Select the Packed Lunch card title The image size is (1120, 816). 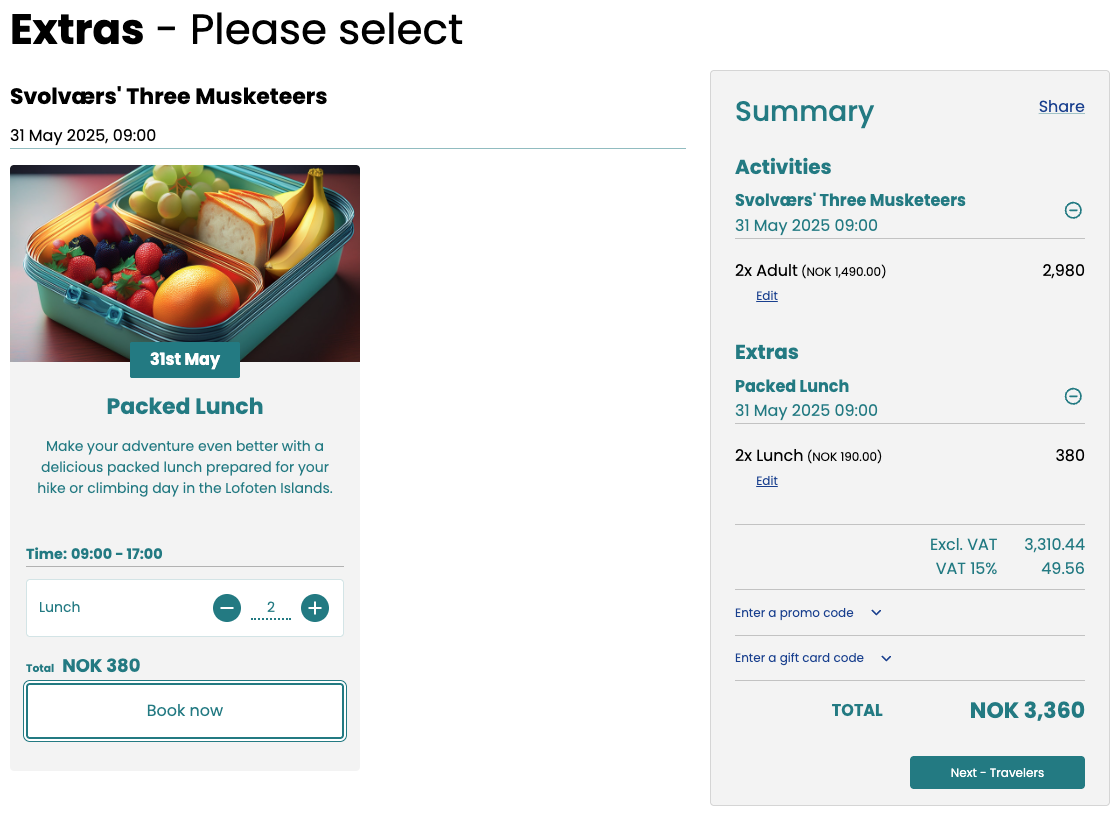pyautogui.click(x=185, y=407)
